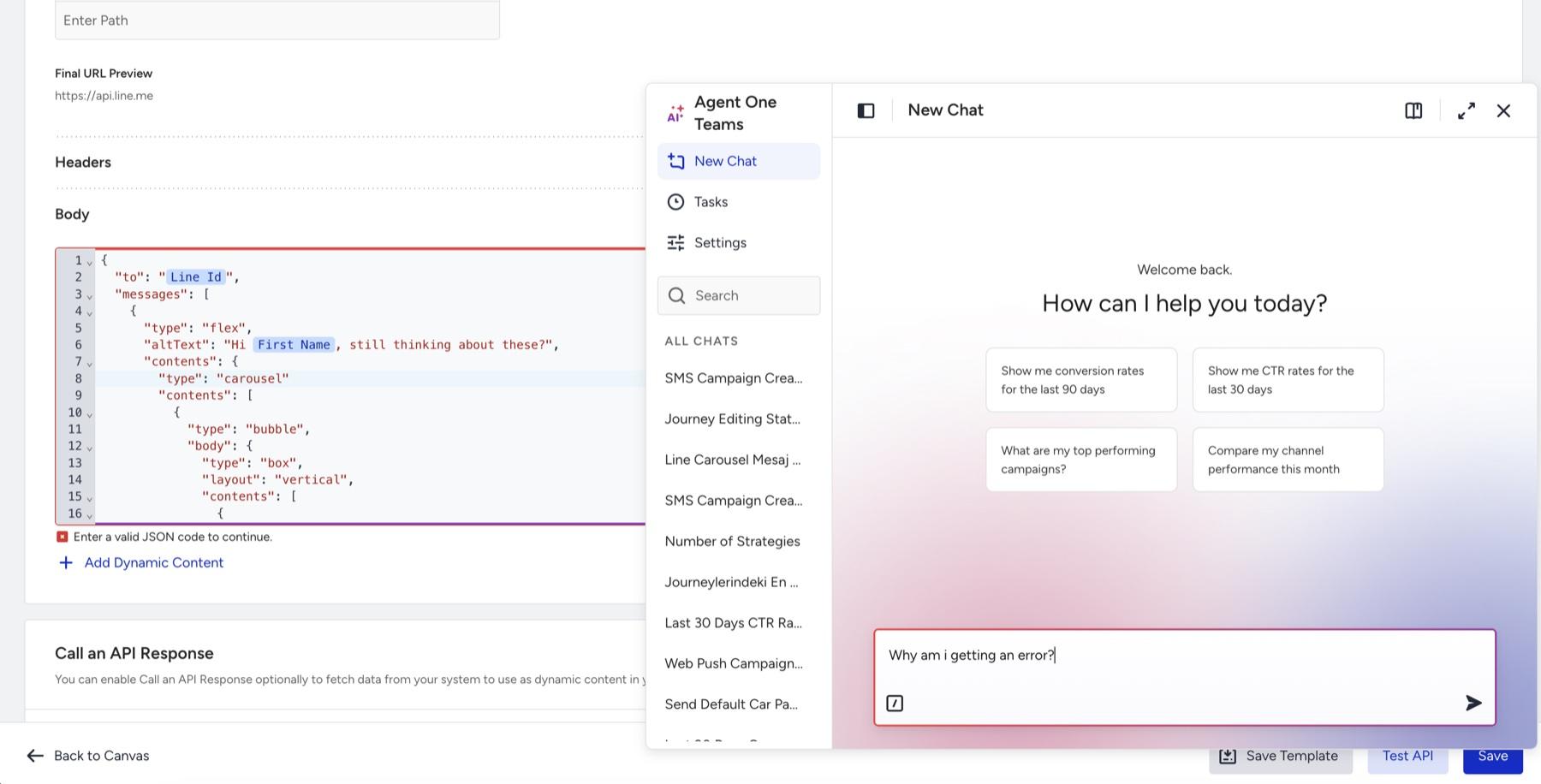Collapse code fold arrow on line 15
Screen dimensions: 1541x784
89,498
